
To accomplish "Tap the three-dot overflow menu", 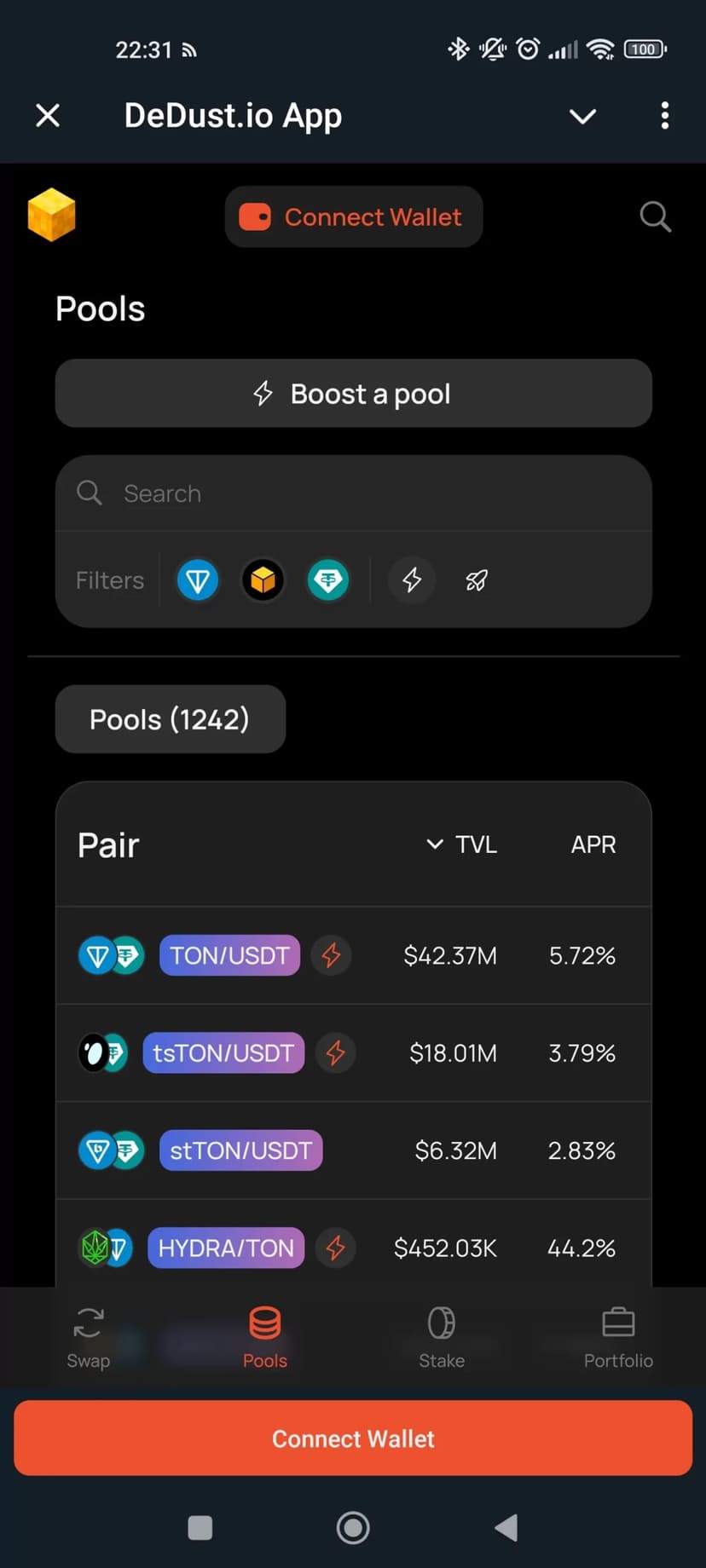I will click(664, 116).
